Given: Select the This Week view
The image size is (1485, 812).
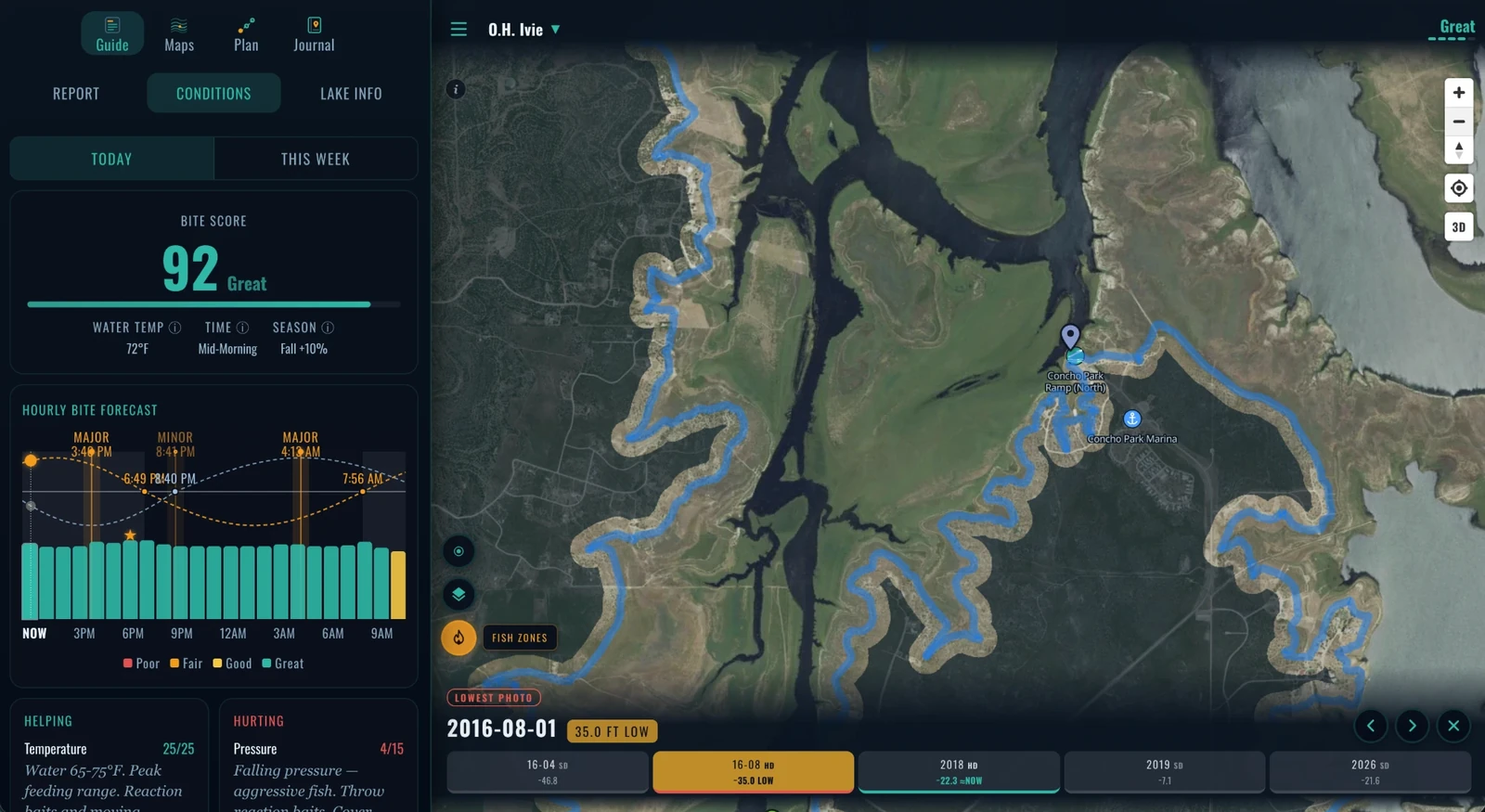Looking at the screenshot, I should pyautogui.click(x=316, y=159).
